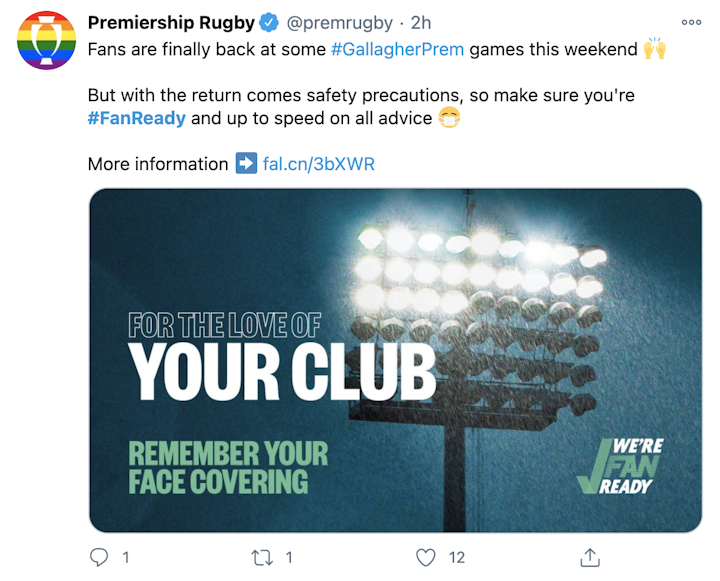Click the blue verified badge
This screenshot has width=720, height=581.
pos(269,22)
